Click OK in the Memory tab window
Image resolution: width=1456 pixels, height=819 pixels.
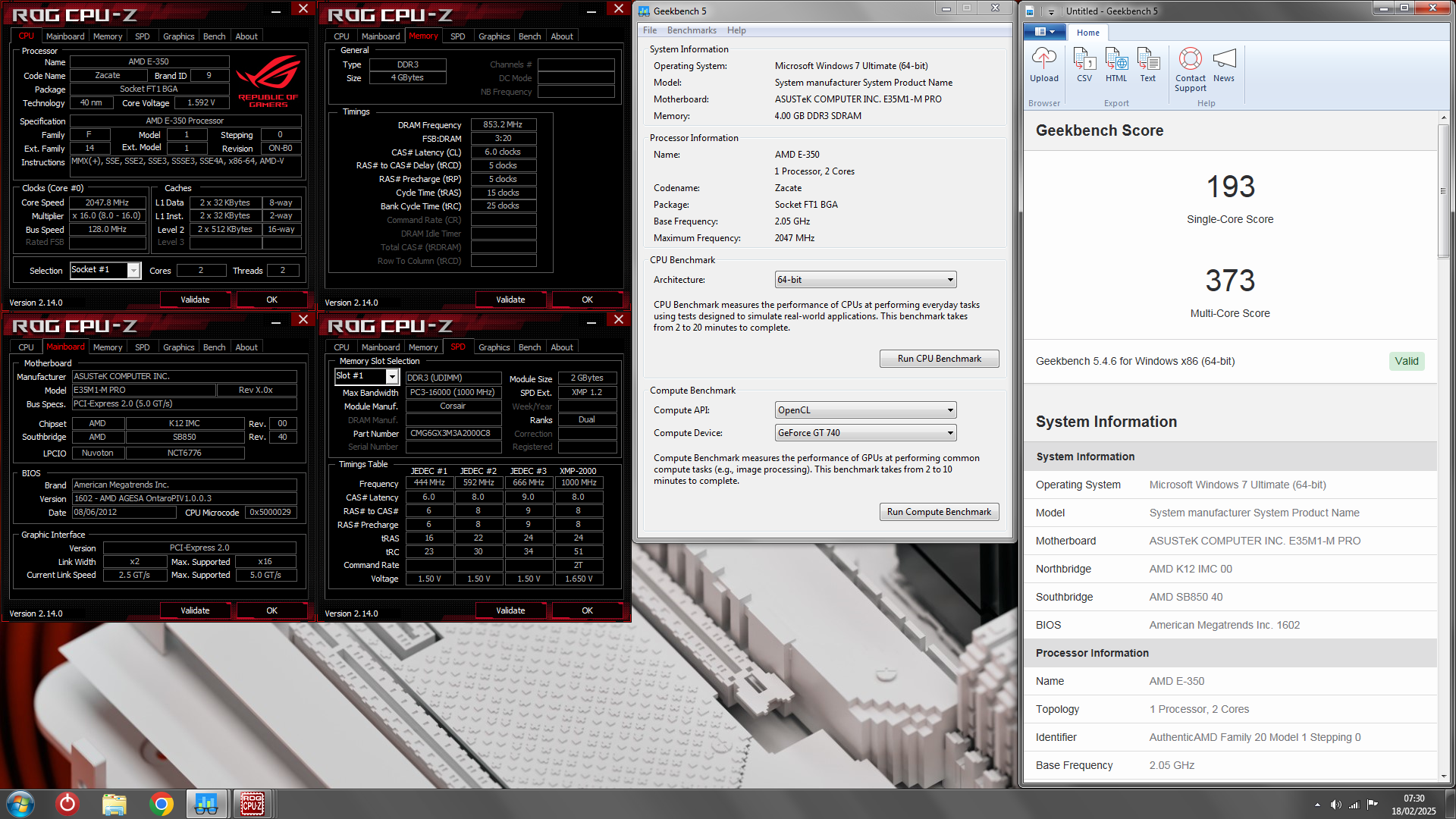587,300
